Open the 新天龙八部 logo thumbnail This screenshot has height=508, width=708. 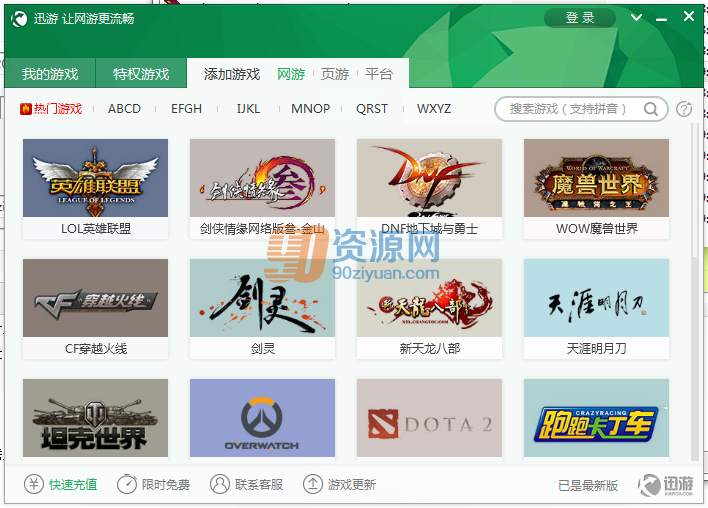click(429, 298)
